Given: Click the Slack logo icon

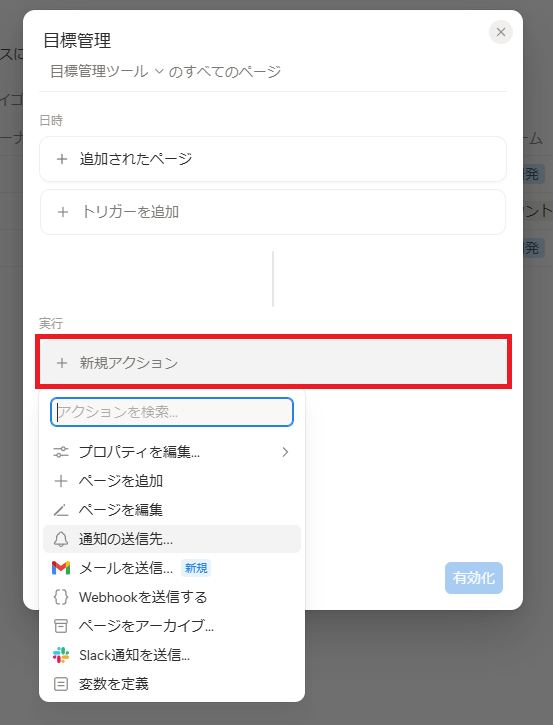Looking at the screenshot, I should pyautogui.click(x=61, y=655).
